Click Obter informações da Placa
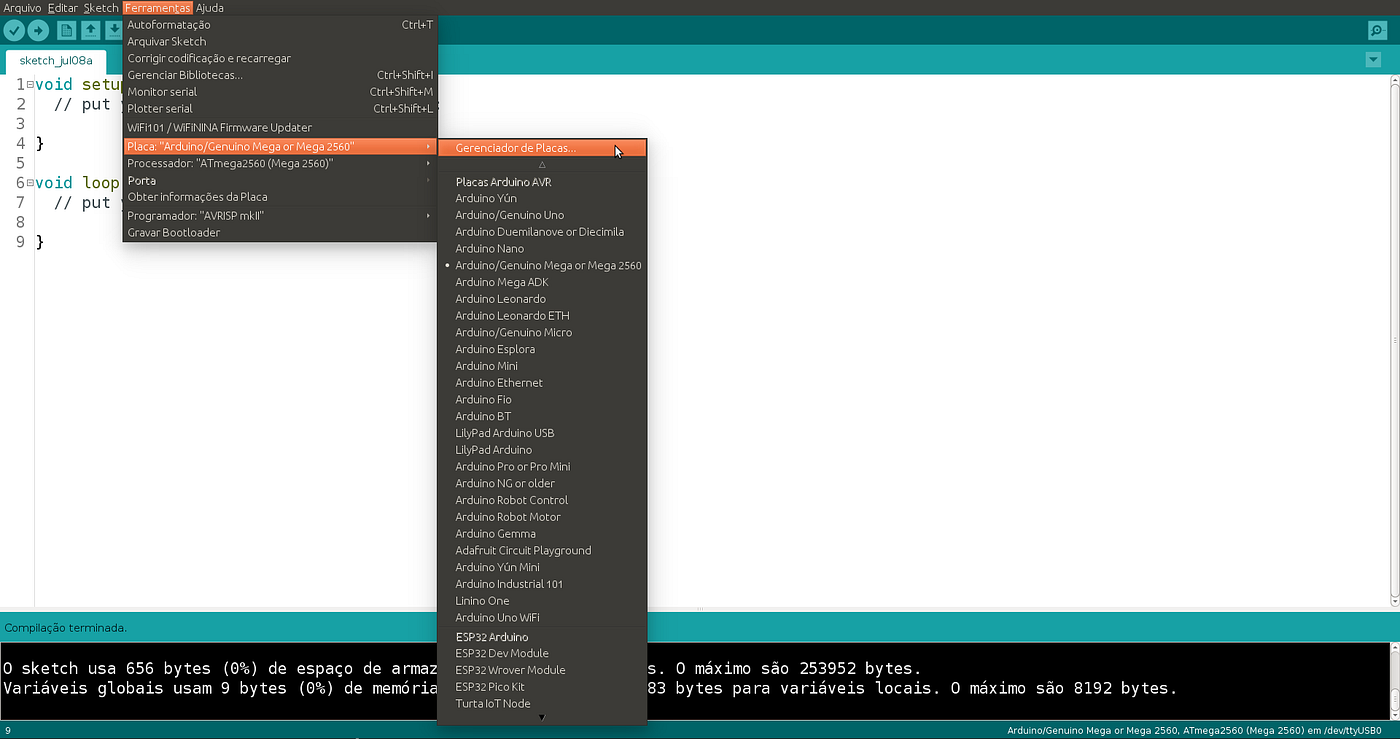 [x=198, y=197]
